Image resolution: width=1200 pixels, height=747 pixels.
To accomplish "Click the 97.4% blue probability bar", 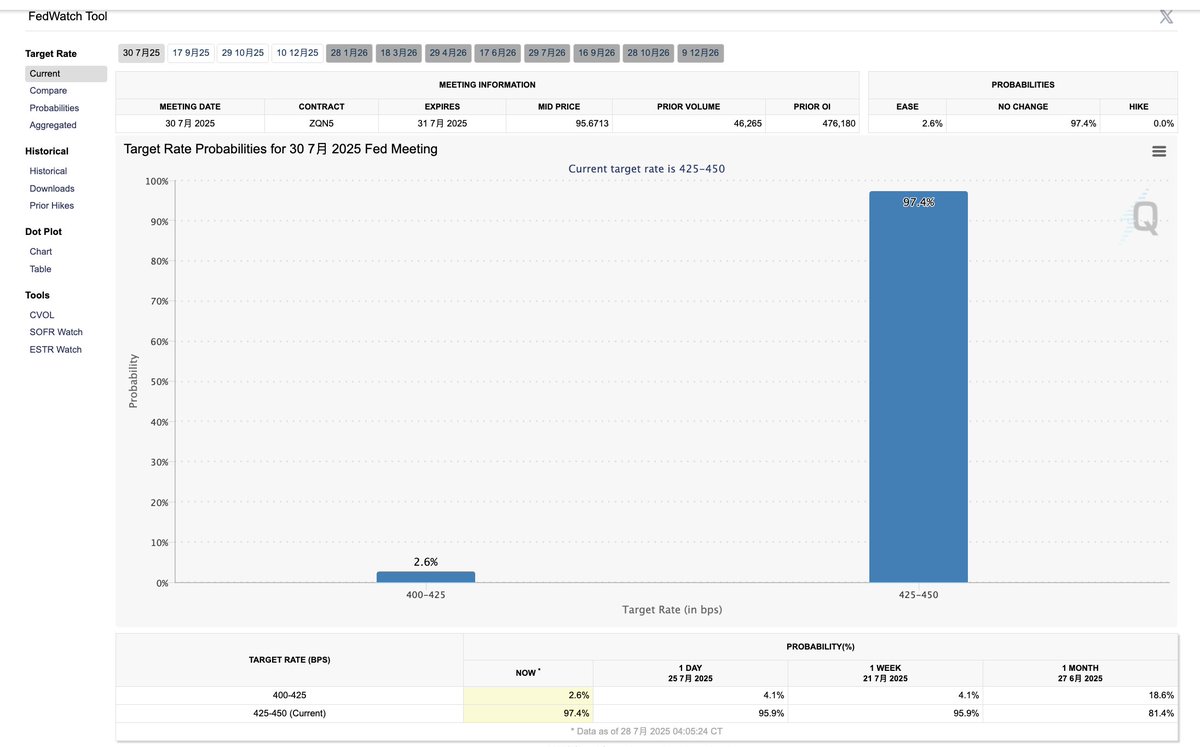I will (918, 387).
